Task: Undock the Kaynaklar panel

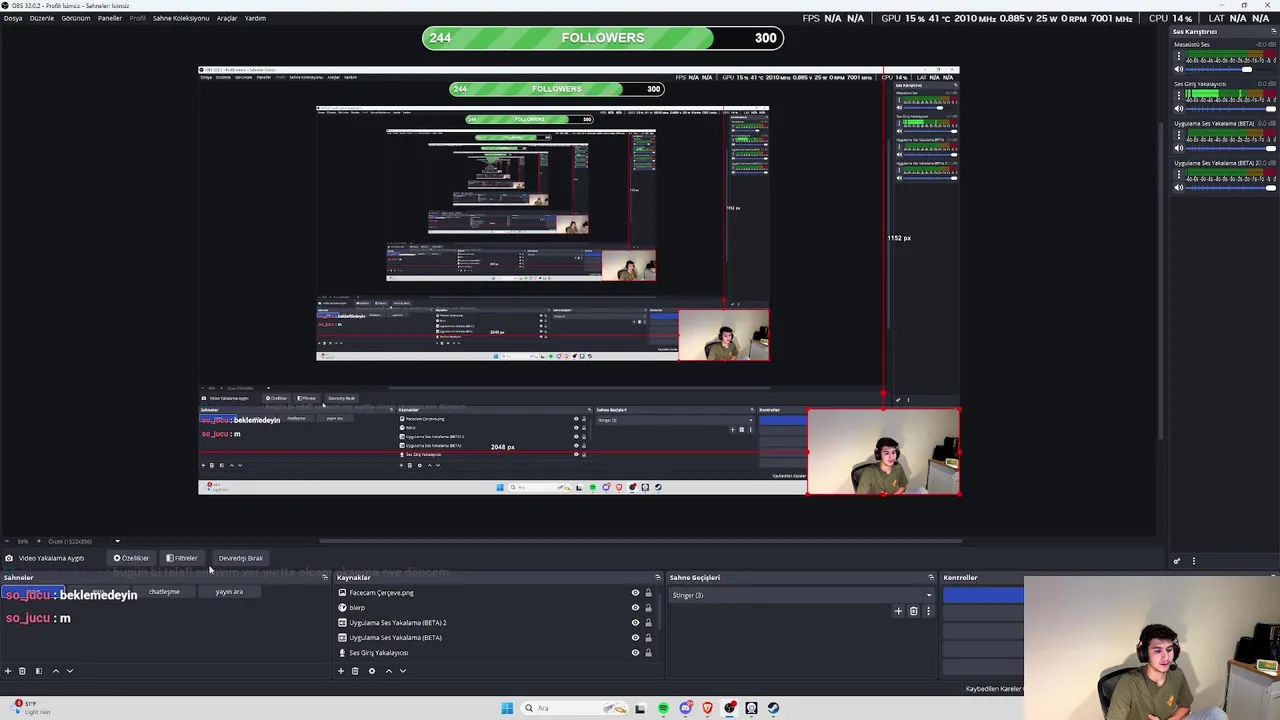Action: point(657,578)
